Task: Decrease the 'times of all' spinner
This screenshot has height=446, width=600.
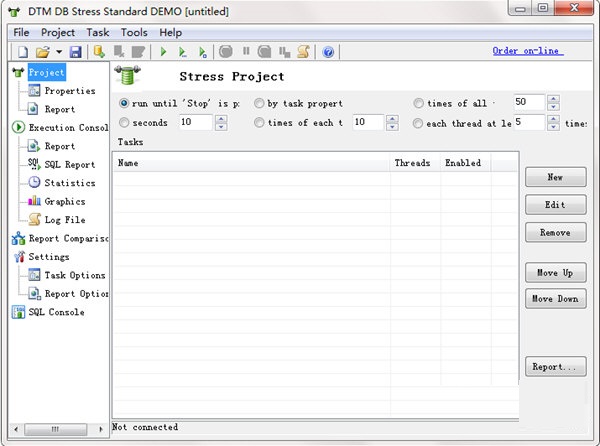Action: click(x=553, y=106)
